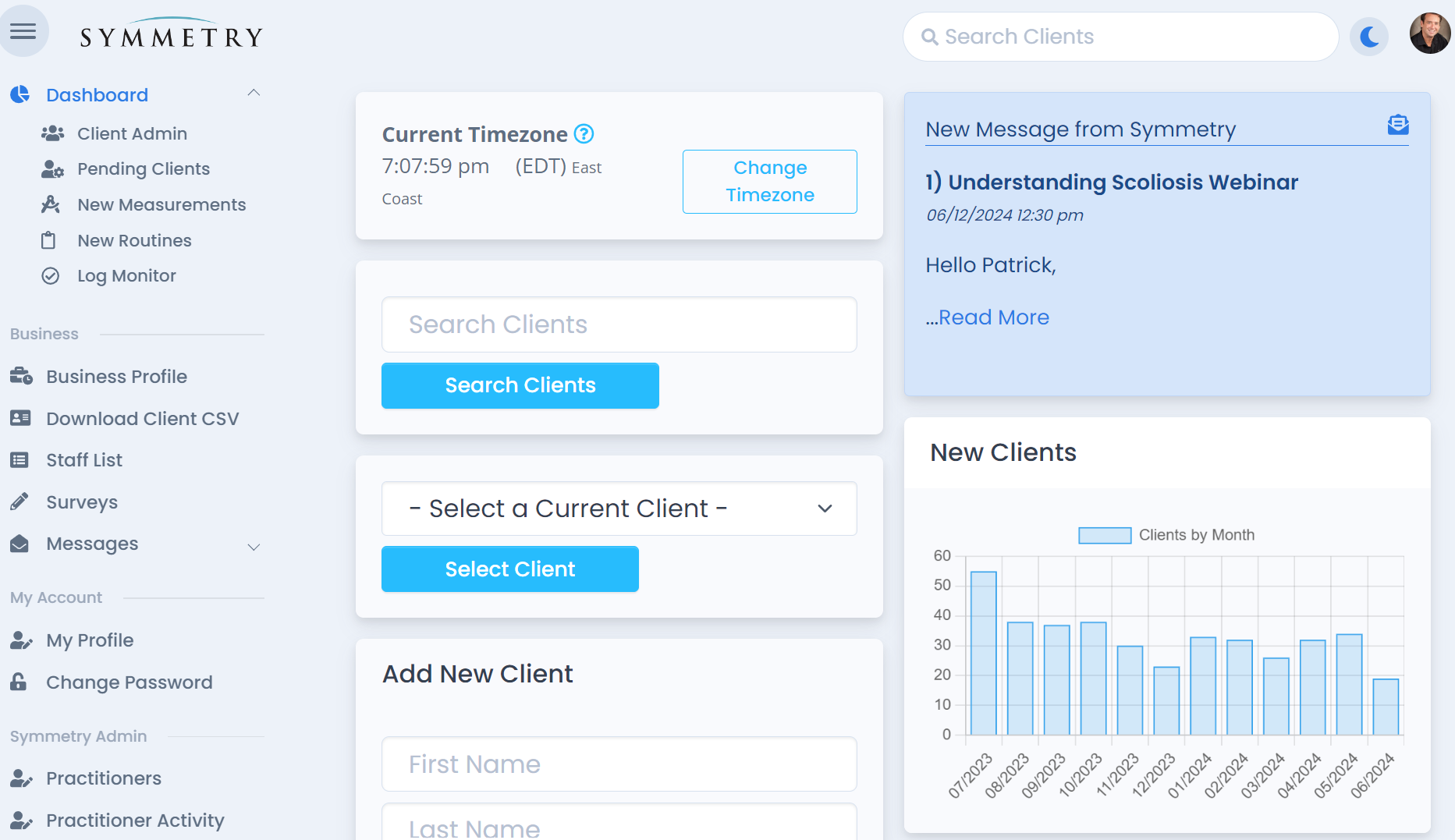Click the Log Monitor checkmark icon
The image size is (1455, 840).
coord(51,276)
